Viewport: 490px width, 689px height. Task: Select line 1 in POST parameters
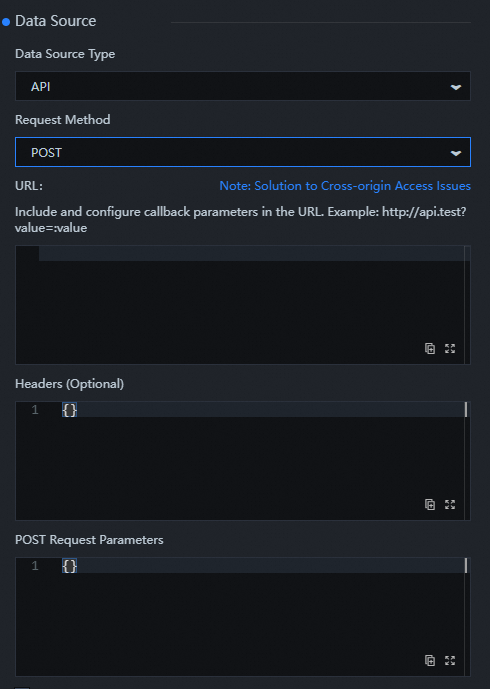tap(35, 566)
